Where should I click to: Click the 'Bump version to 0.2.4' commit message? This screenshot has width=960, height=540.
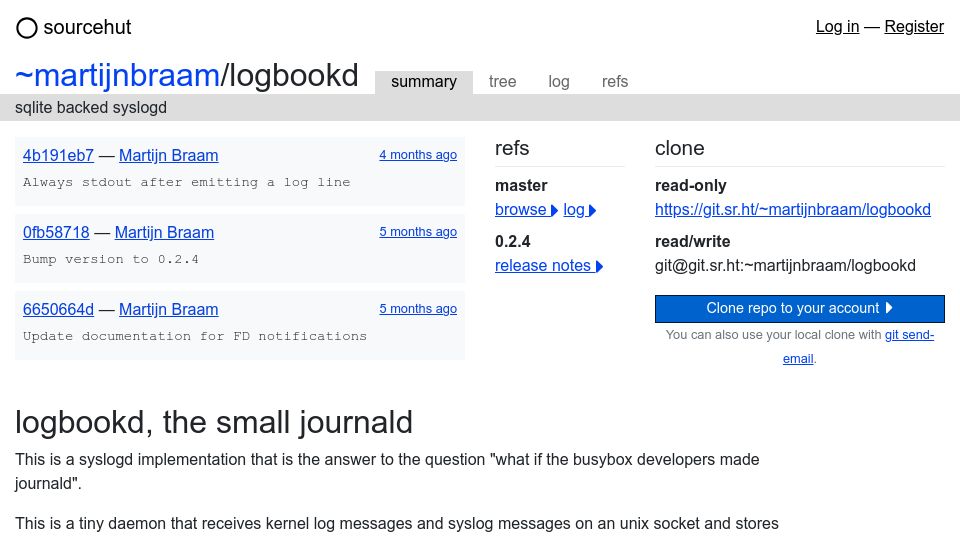point(111,260)
